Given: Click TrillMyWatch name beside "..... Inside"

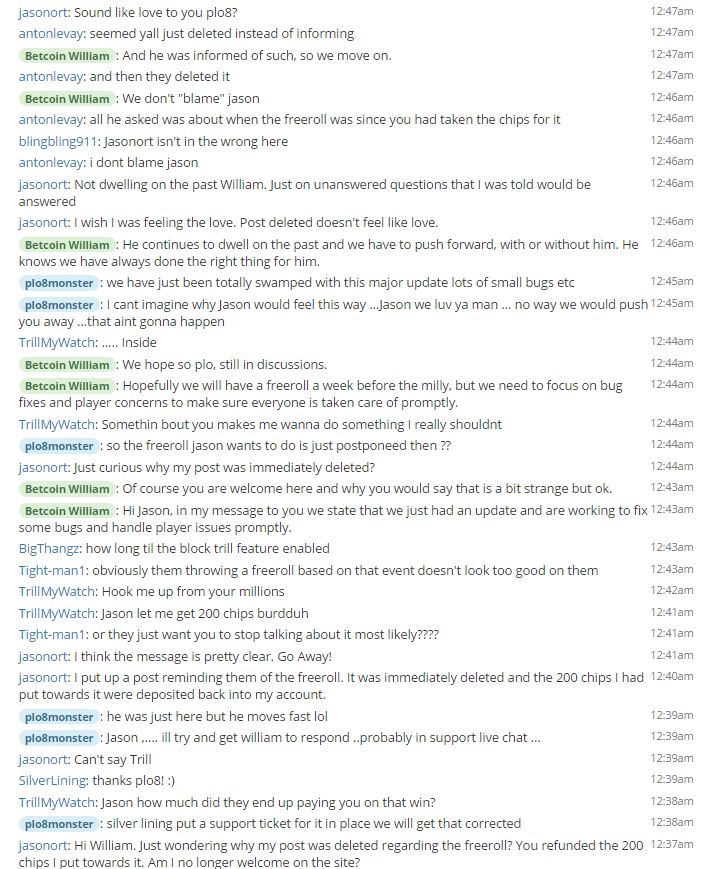Looking at the screenshot, I should [x=57, y=343].
